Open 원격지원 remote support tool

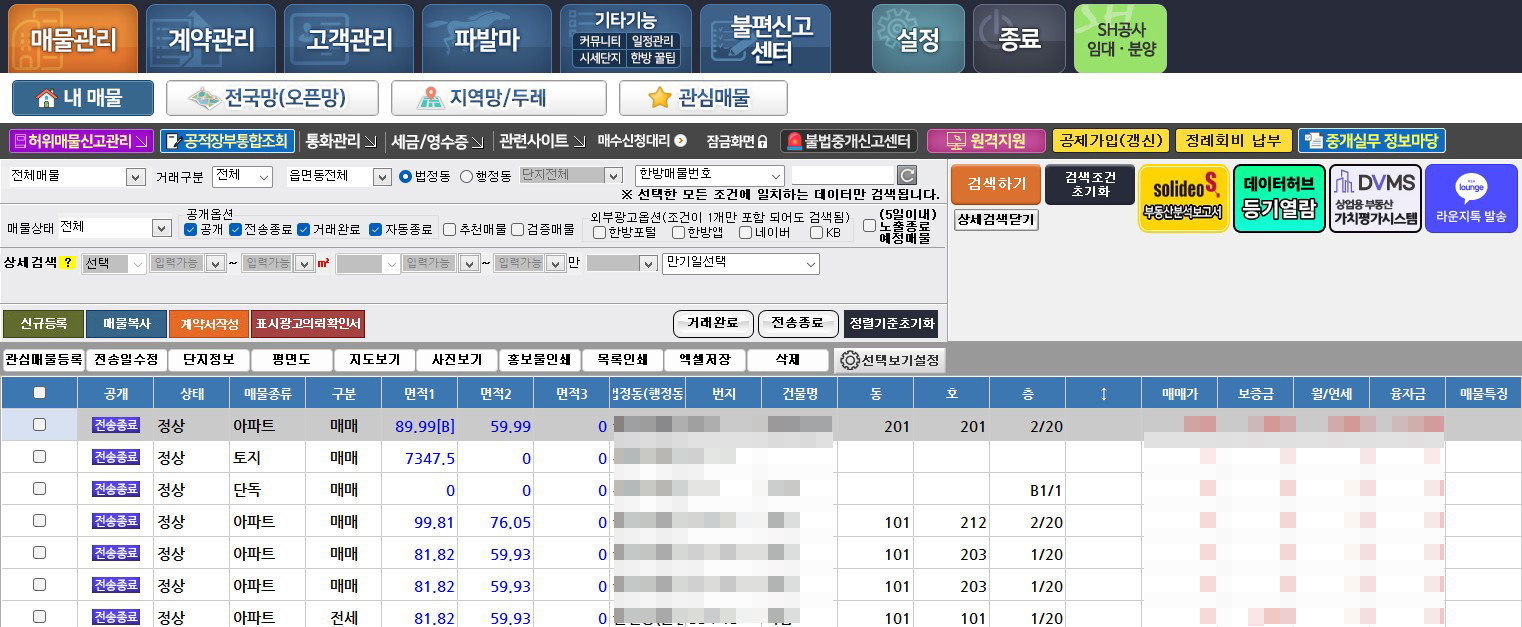pyautogui.click(x=986, y=141)
